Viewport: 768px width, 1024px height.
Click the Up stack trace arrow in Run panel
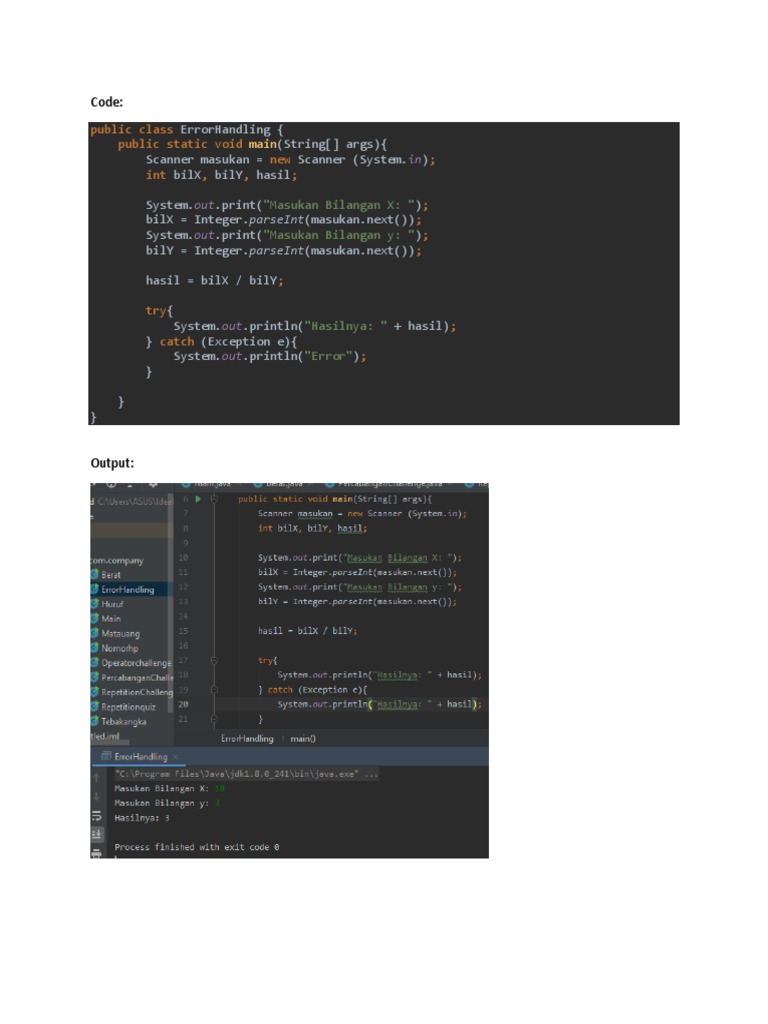click(97, 777)
